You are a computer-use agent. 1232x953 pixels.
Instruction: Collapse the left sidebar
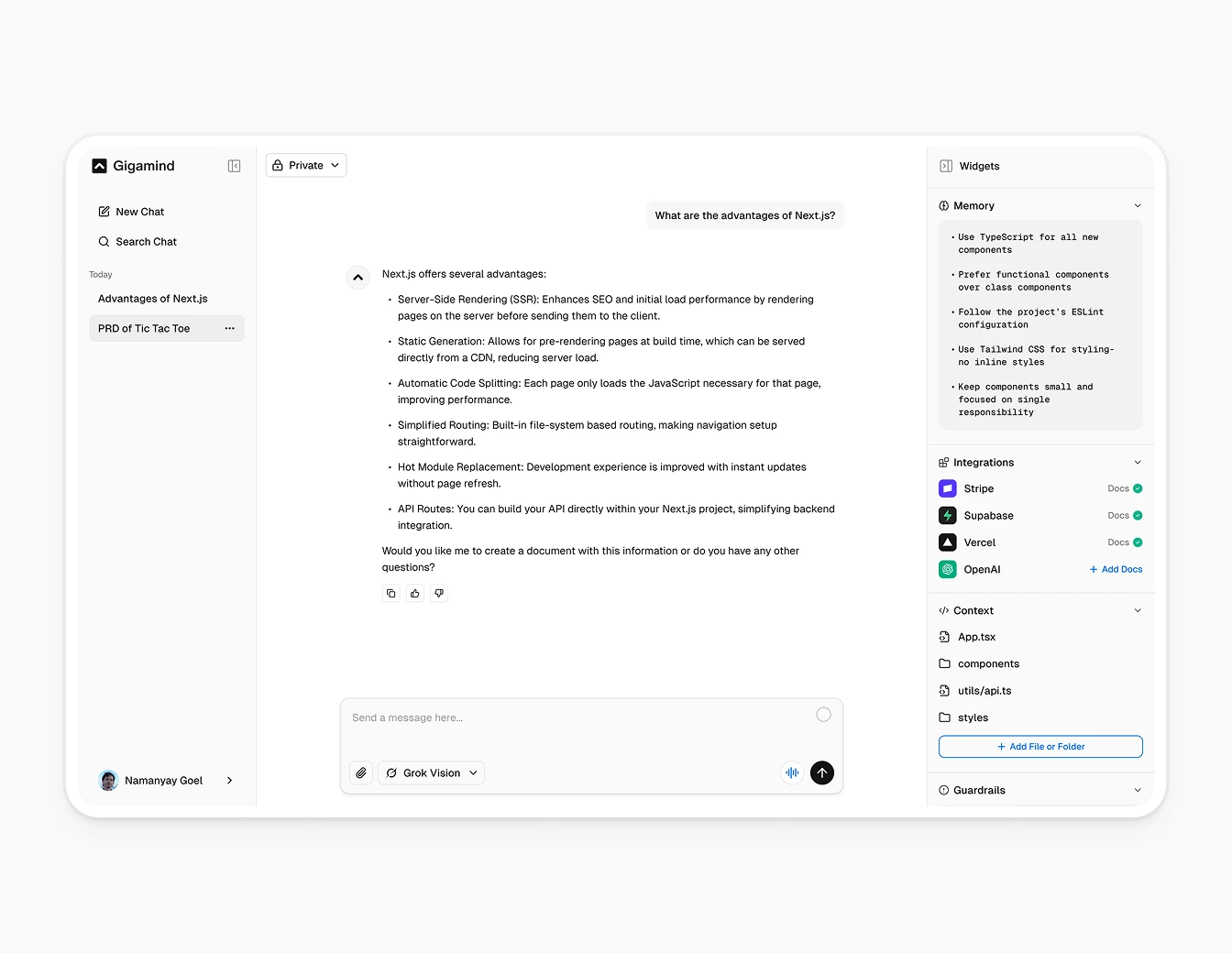pos(234,166)
